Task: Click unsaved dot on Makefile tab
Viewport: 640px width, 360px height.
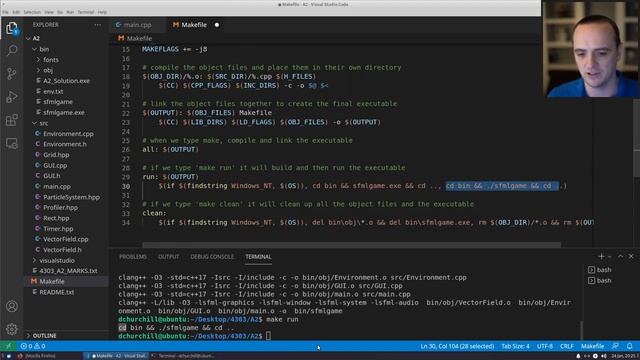Action: point(217,25)
